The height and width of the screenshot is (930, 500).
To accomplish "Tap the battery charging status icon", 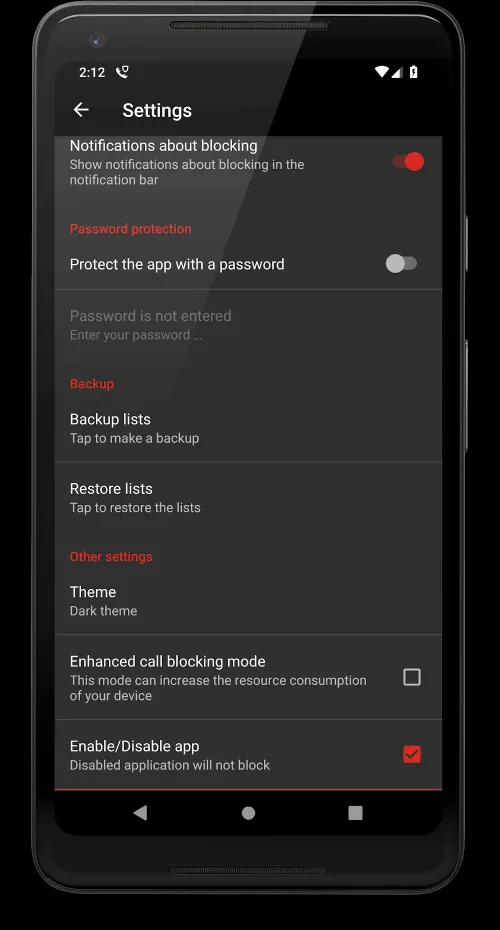I will (x=413, y=72).
